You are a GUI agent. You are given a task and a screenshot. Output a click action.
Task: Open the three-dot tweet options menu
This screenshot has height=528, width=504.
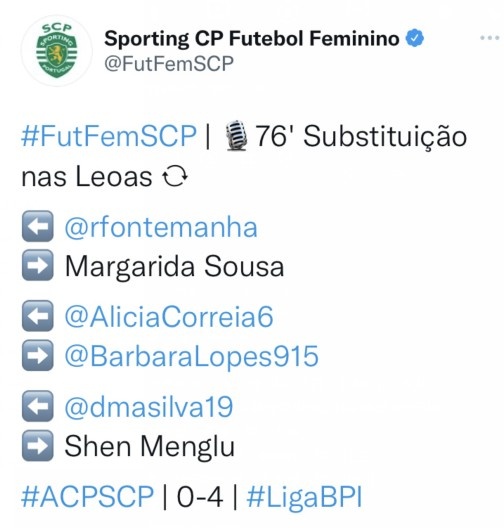490,38
